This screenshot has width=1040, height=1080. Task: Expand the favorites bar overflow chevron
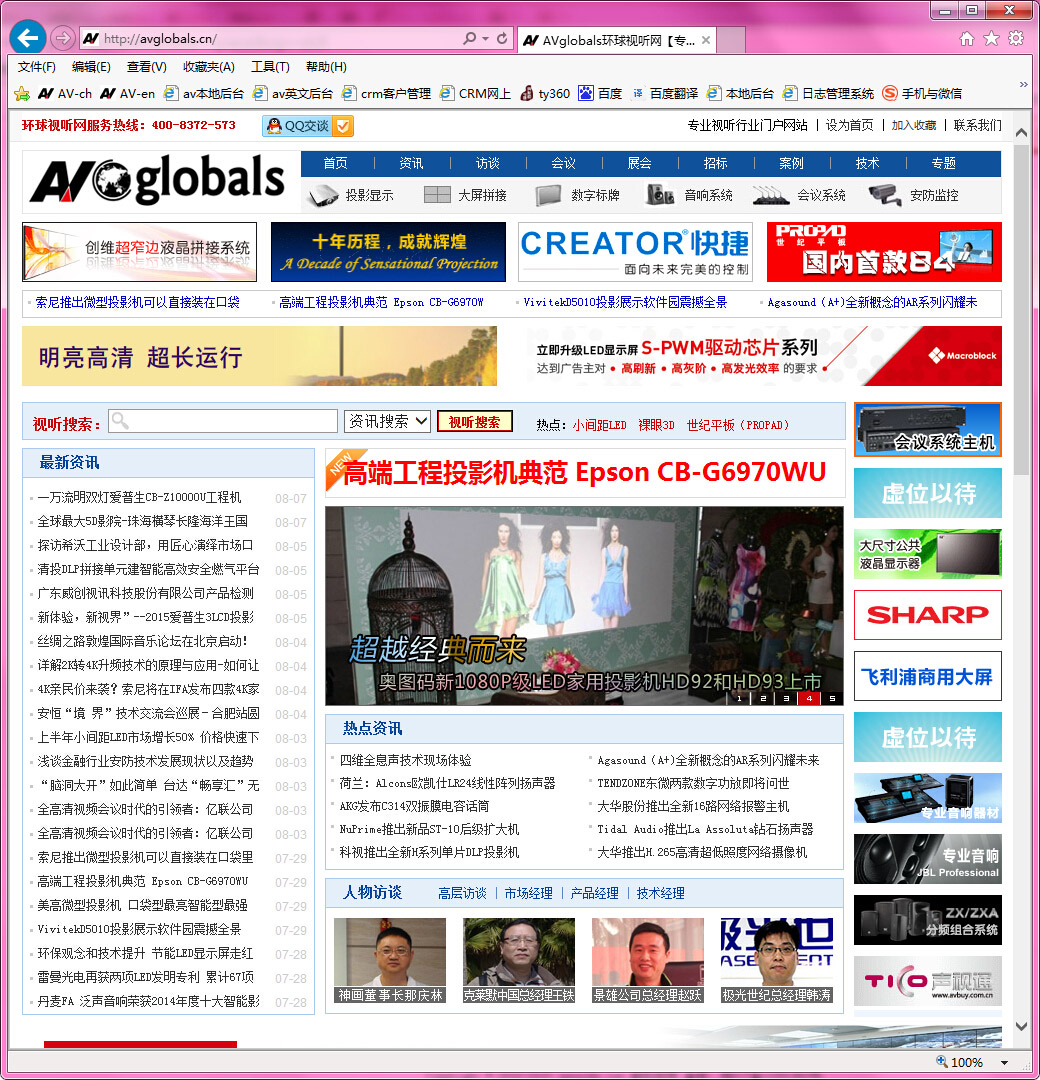click(x=1023, y=85)
